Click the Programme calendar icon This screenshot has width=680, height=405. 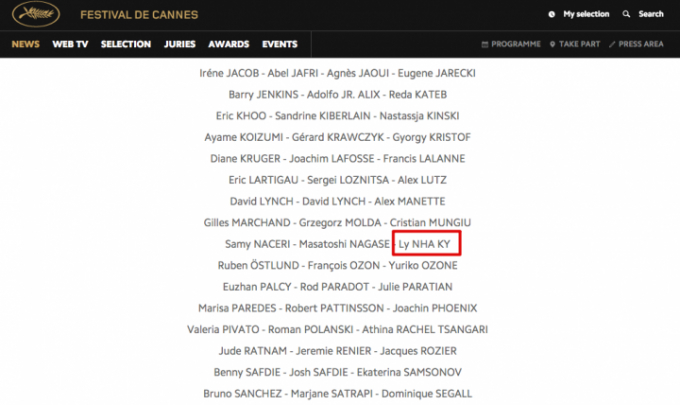click(485, 45)
